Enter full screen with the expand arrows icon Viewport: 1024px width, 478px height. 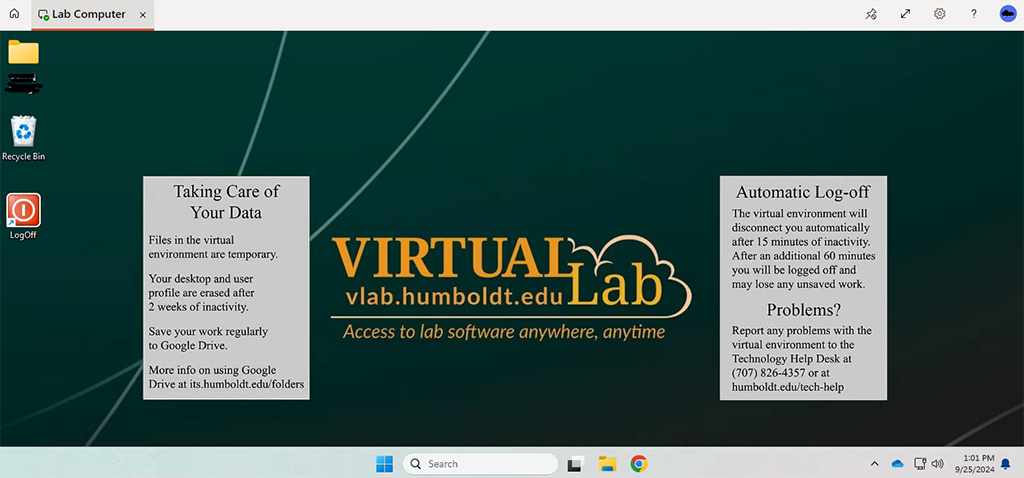[905, 14]
